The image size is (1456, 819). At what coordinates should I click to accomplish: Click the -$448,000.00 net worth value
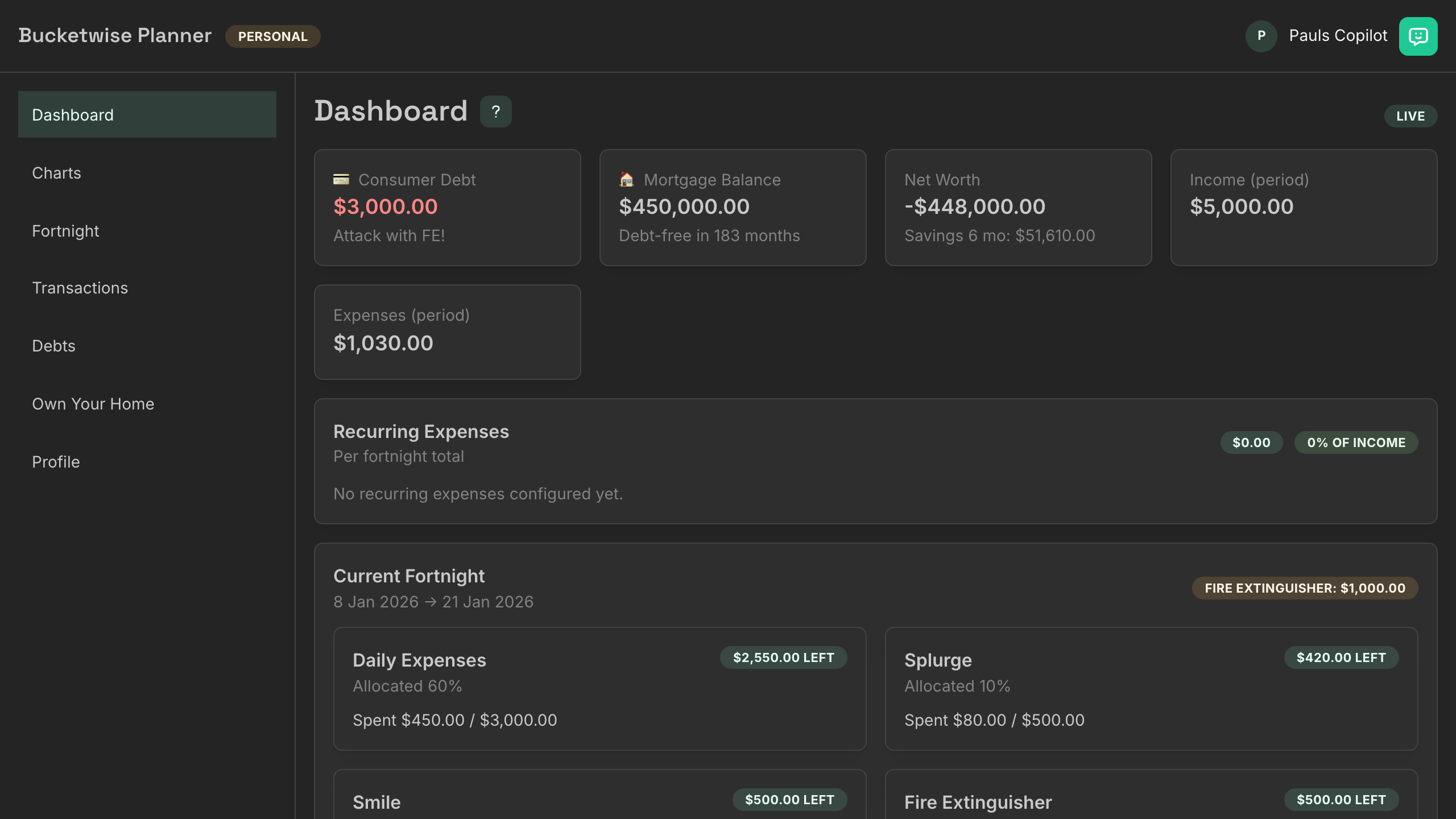click(975, 206)
